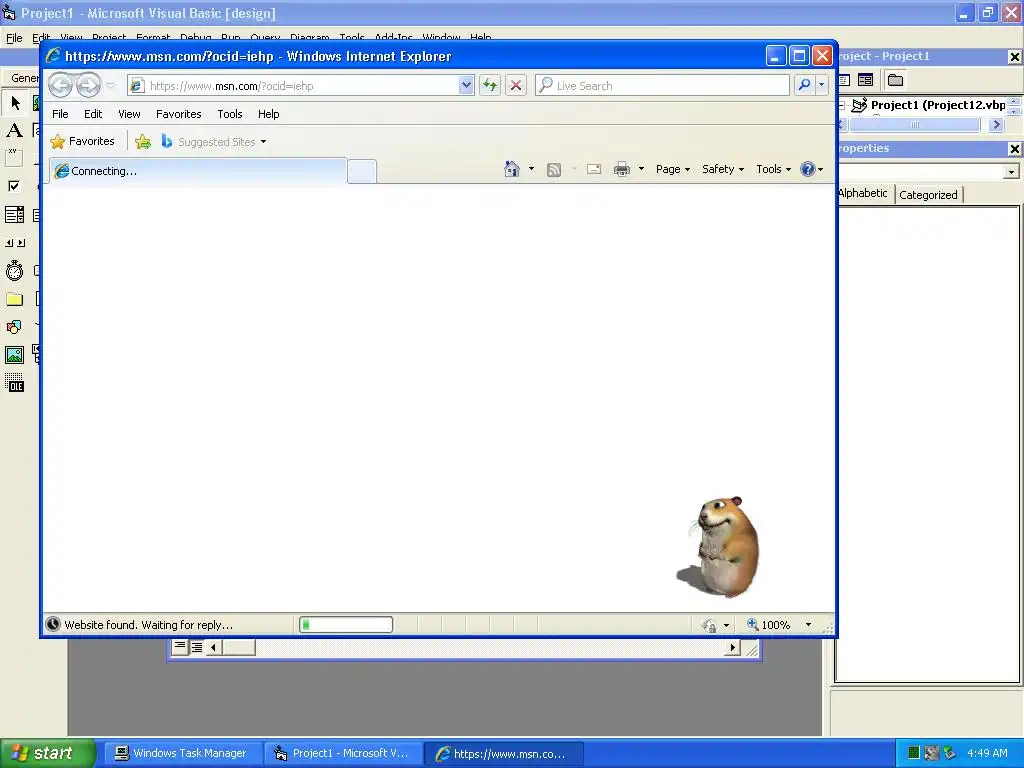1024x768 pixels.
Task: Select the Timer tool in VB toolbox
Action: [x=14, y=270]
